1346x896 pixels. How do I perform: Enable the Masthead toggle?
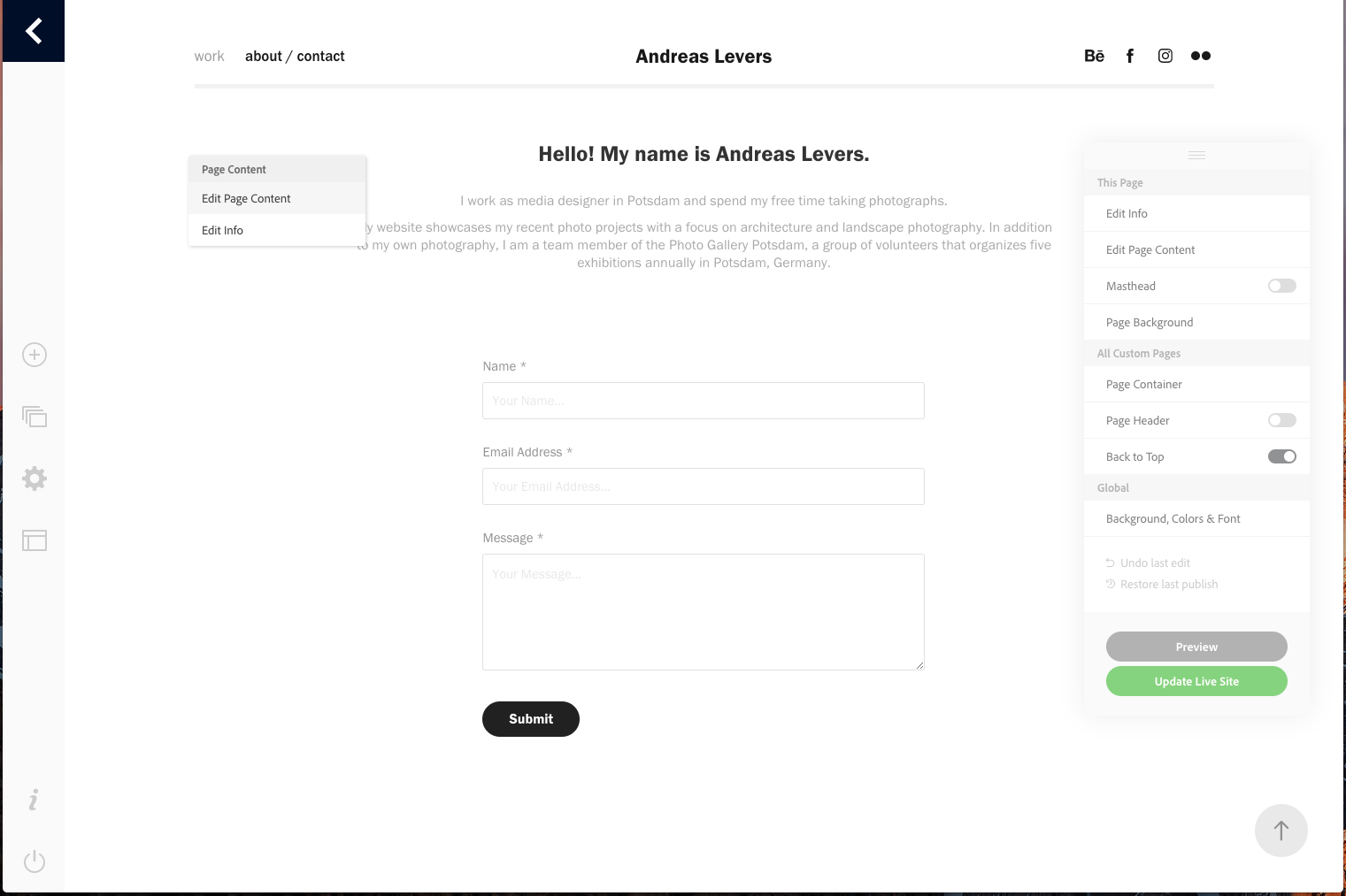click(x=1281, y=285)
